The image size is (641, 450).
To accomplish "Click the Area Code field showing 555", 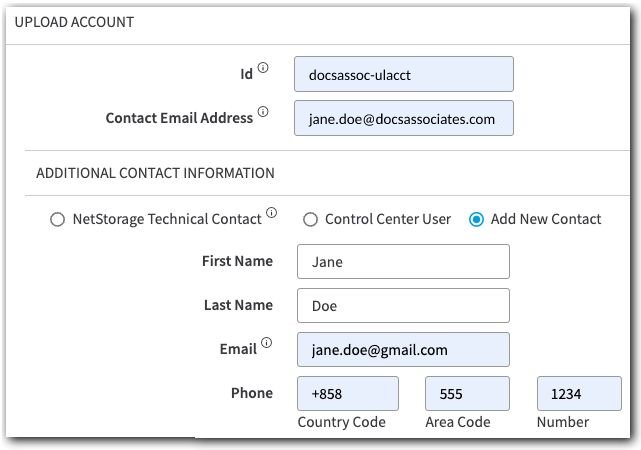I will point(467,394).
